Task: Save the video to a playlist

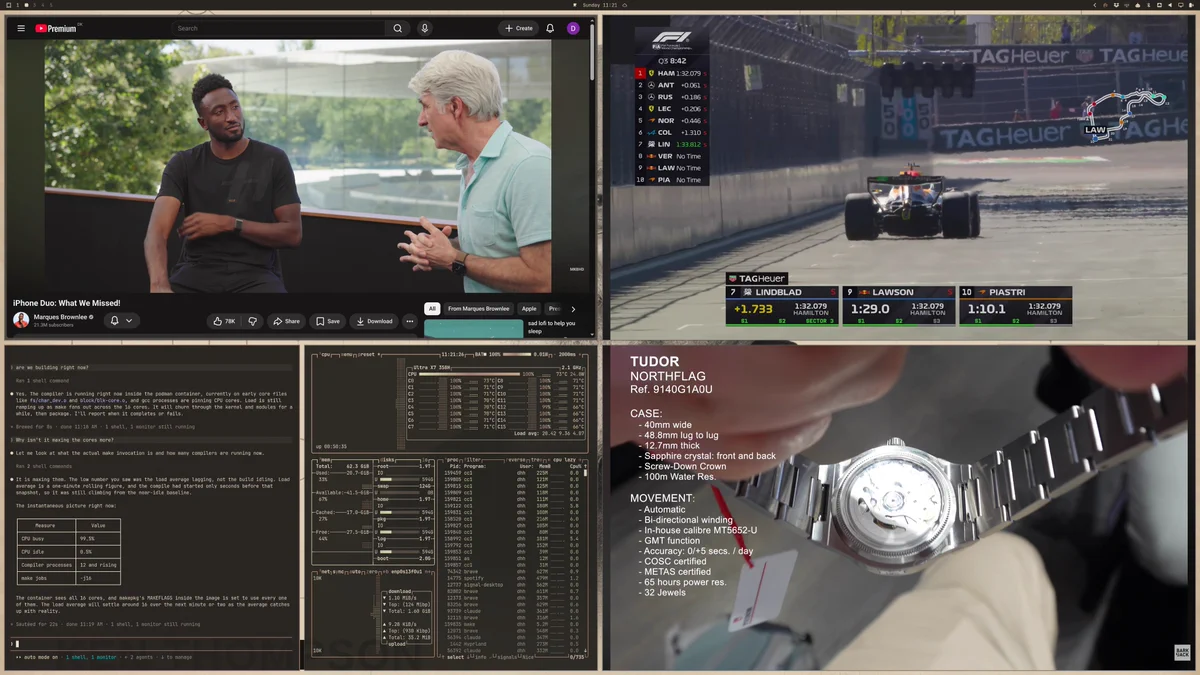Action: [327, 321]
